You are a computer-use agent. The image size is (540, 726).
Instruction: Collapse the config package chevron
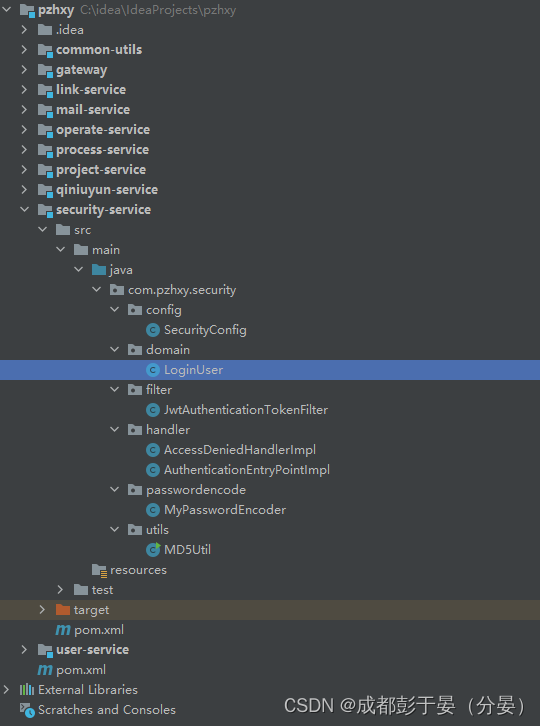click(x=115, y=309)
